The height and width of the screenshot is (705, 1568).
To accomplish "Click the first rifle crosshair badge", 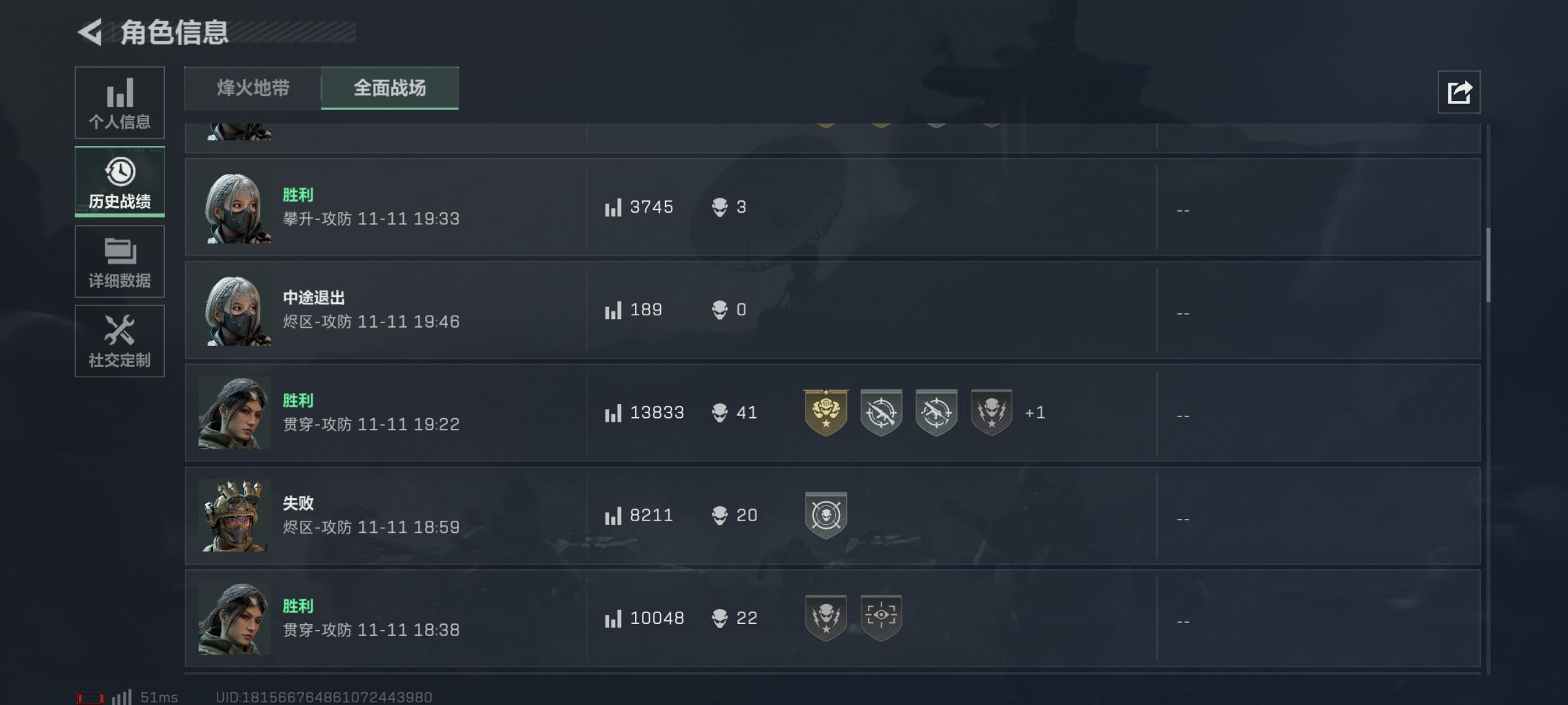I will [x=881, y=413].
